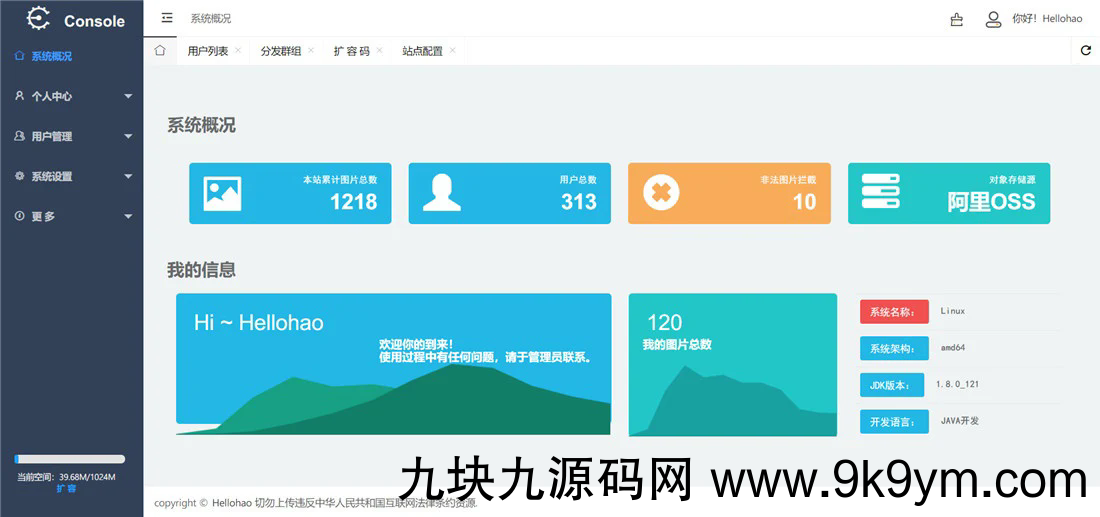Screen dimensions: 1100x517
Task: Click the theme icon in header
Action: click(957, 19)
